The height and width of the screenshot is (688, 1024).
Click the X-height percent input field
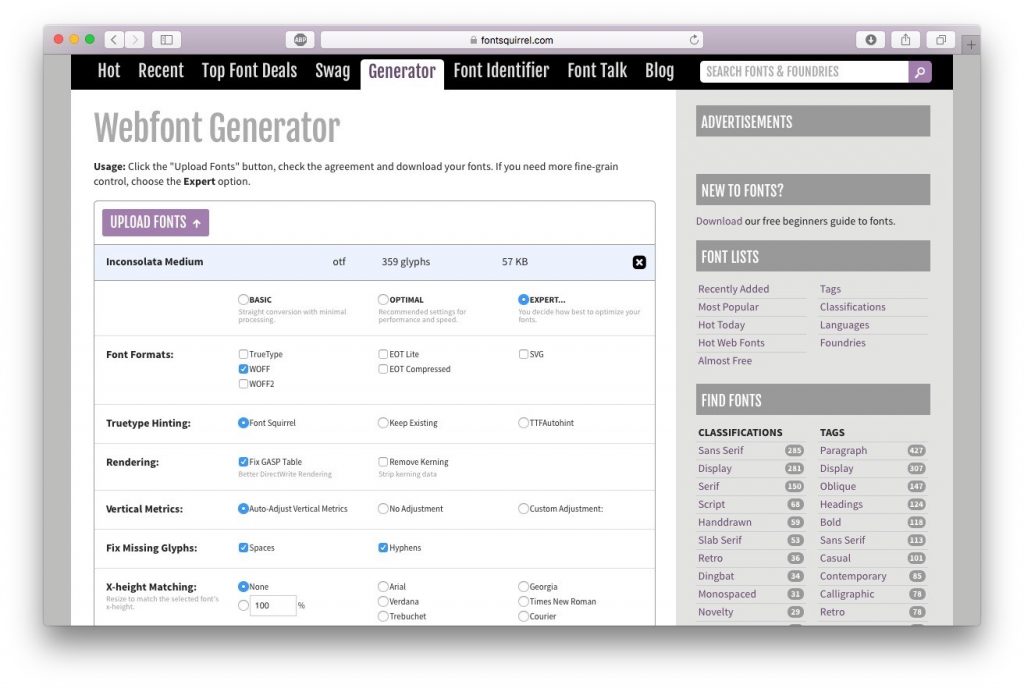click(x=273, y=605)
